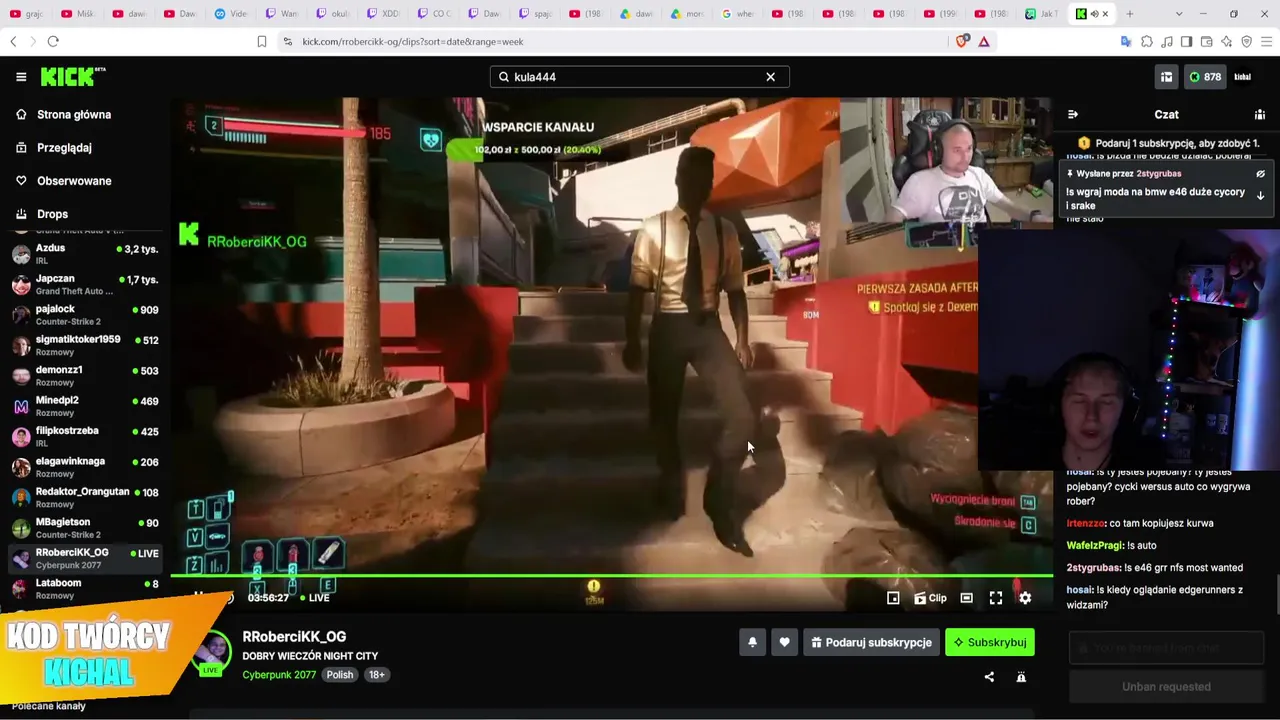This screenshot has height=720, width=1280.
Task: Click the RRoberciKK_OG channel title below video
Action: pyautogui.click(x=294, y=637)
